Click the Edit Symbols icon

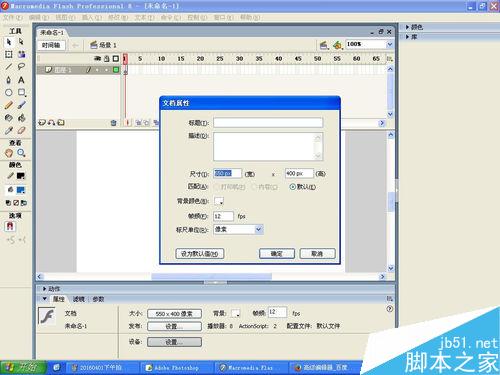pyautogui.click(x=337, y=45)
